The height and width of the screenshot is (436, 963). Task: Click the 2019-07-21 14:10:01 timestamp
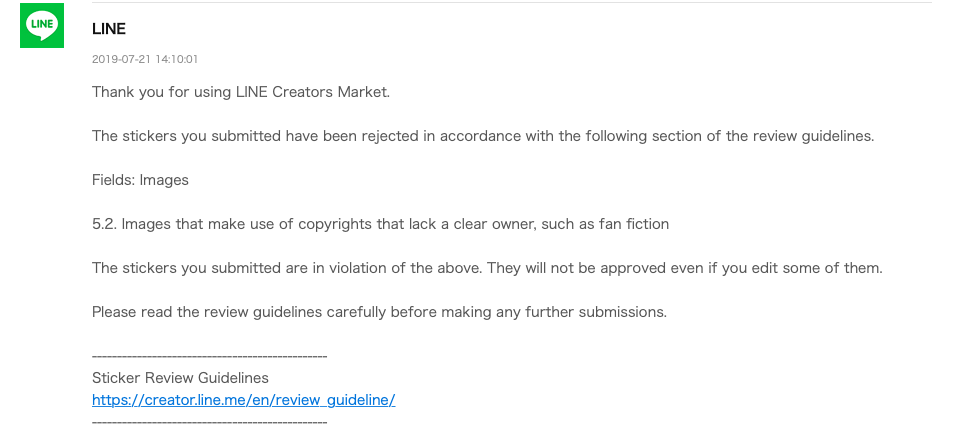pos(145,60)
